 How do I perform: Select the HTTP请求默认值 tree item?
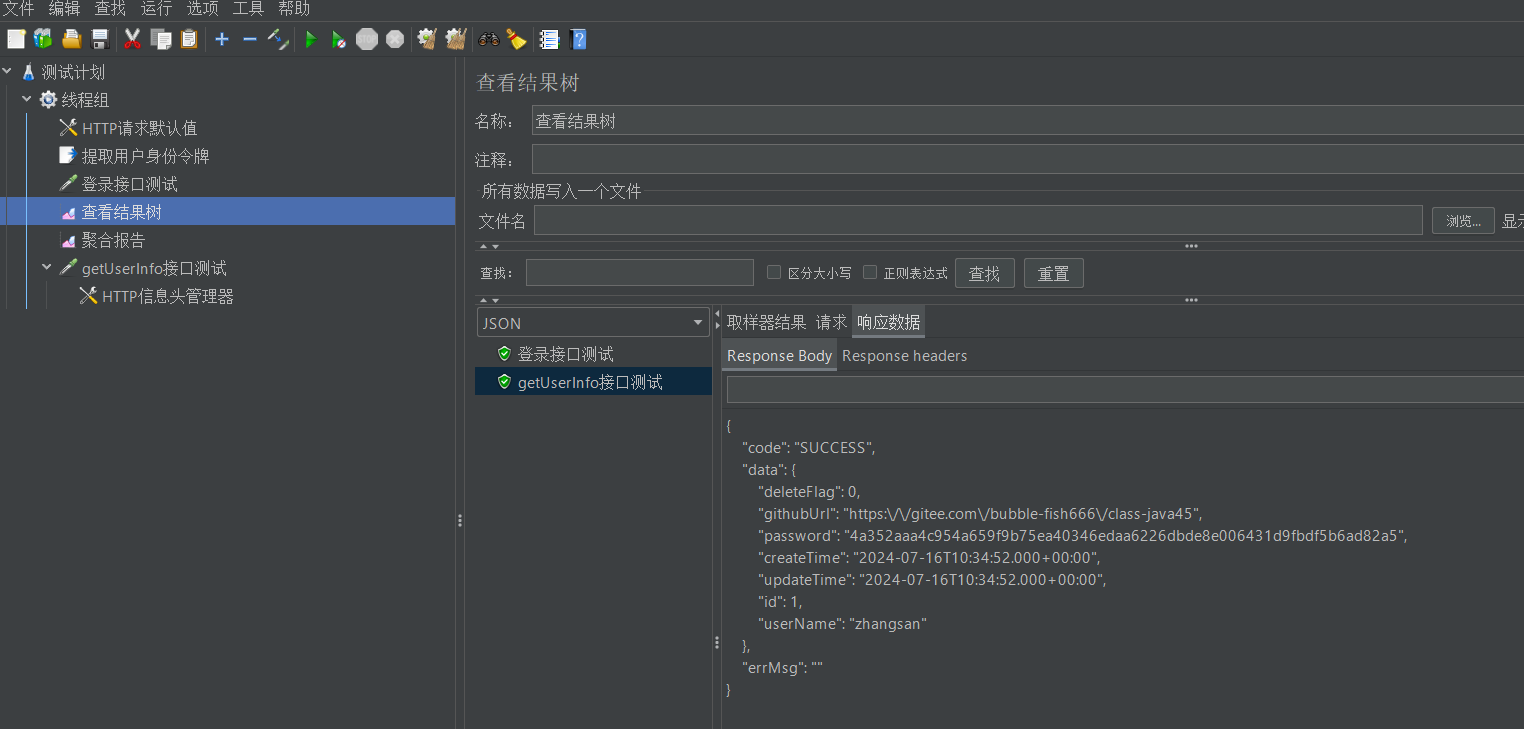(x=139, y=128)
